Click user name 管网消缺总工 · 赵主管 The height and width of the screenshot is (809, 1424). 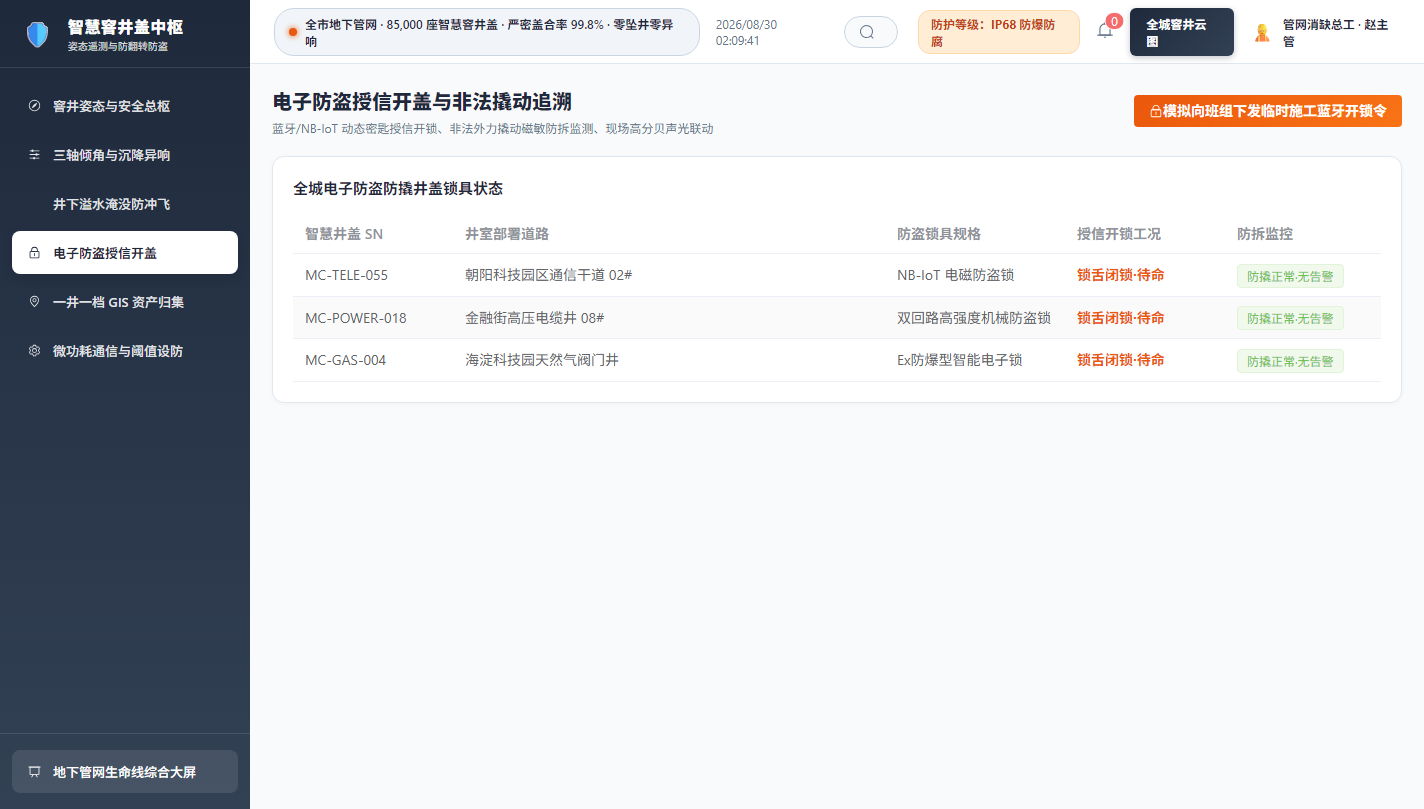(1337, 32)
